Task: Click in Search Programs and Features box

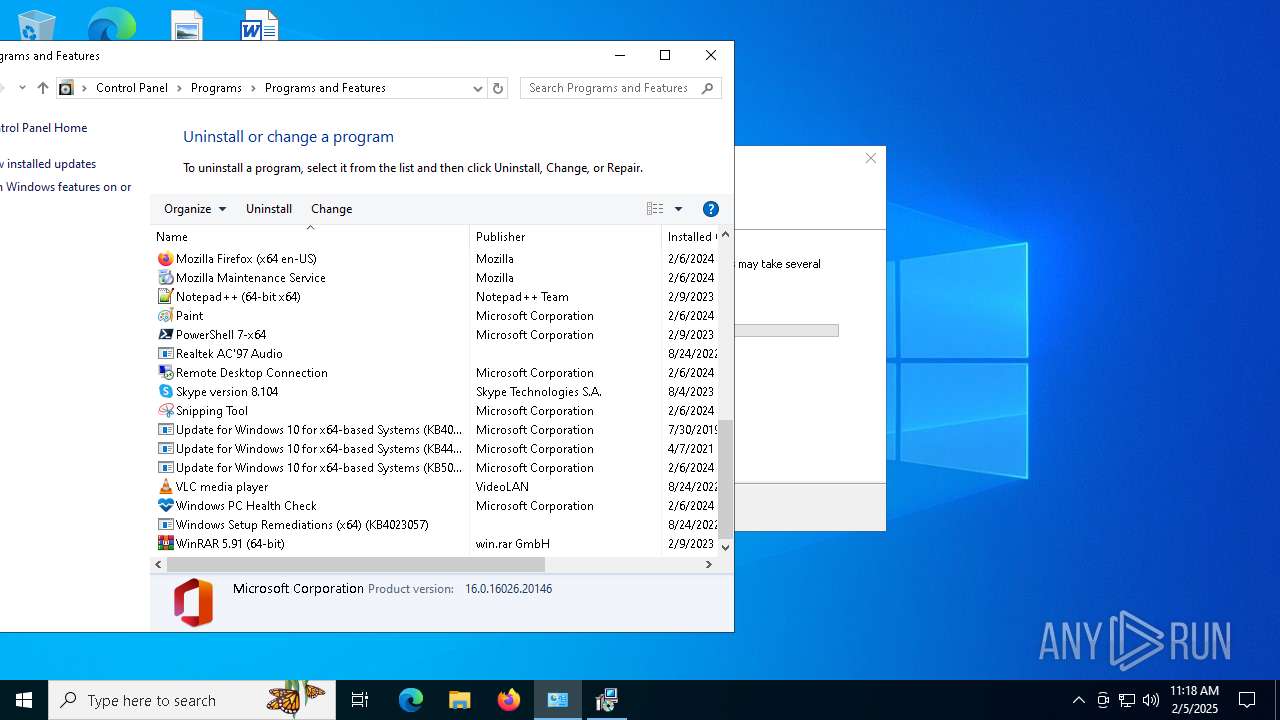Action: [610, 88]
